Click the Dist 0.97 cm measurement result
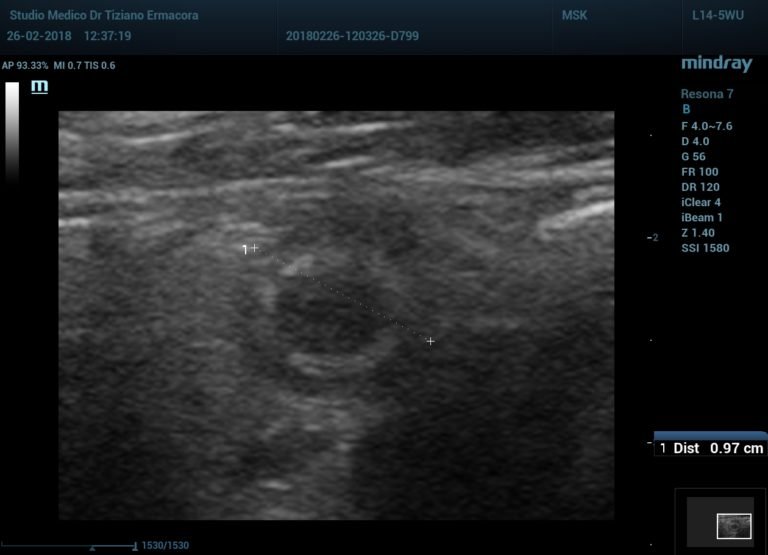The height and width of the screenshot is (555, 768). point(711,449)
